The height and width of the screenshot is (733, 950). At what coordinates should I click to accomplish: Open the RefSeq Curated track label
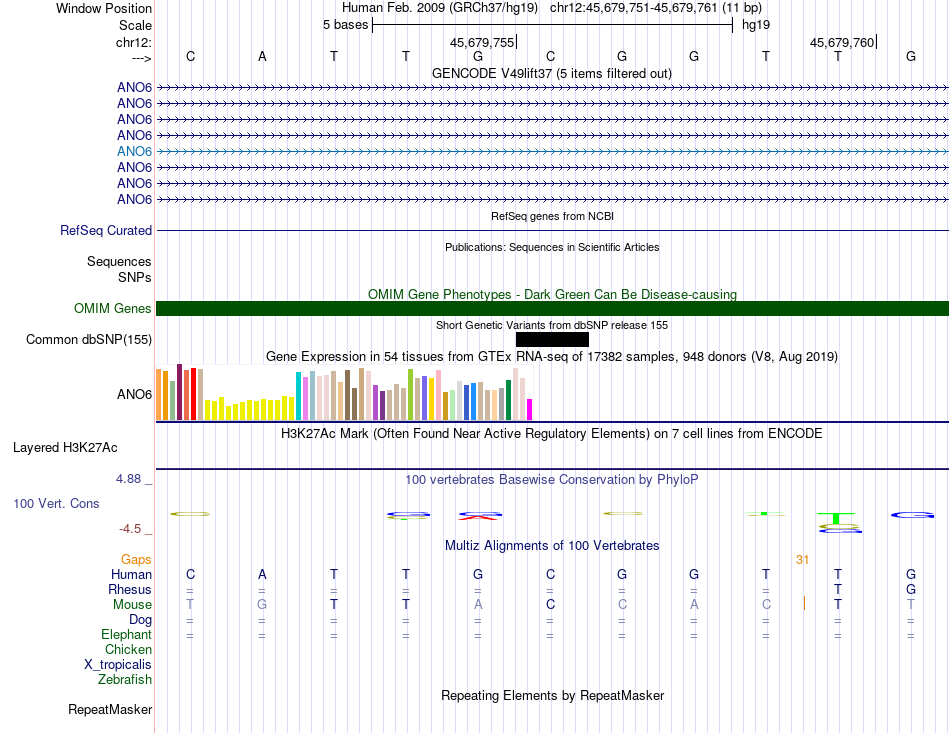click(106, 231)
